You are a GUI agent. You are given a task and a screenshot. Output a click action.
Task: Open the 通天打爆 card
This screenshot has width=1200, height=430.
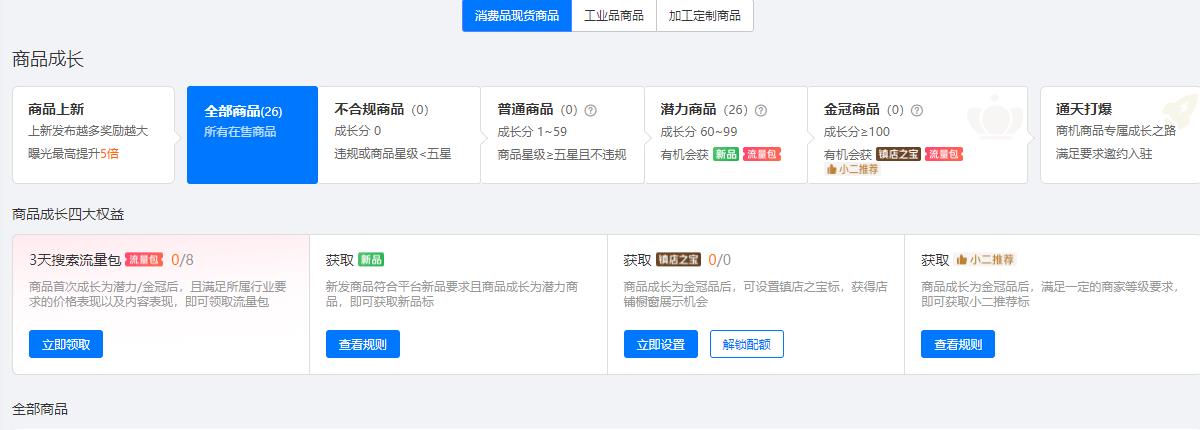point(1118,135)
